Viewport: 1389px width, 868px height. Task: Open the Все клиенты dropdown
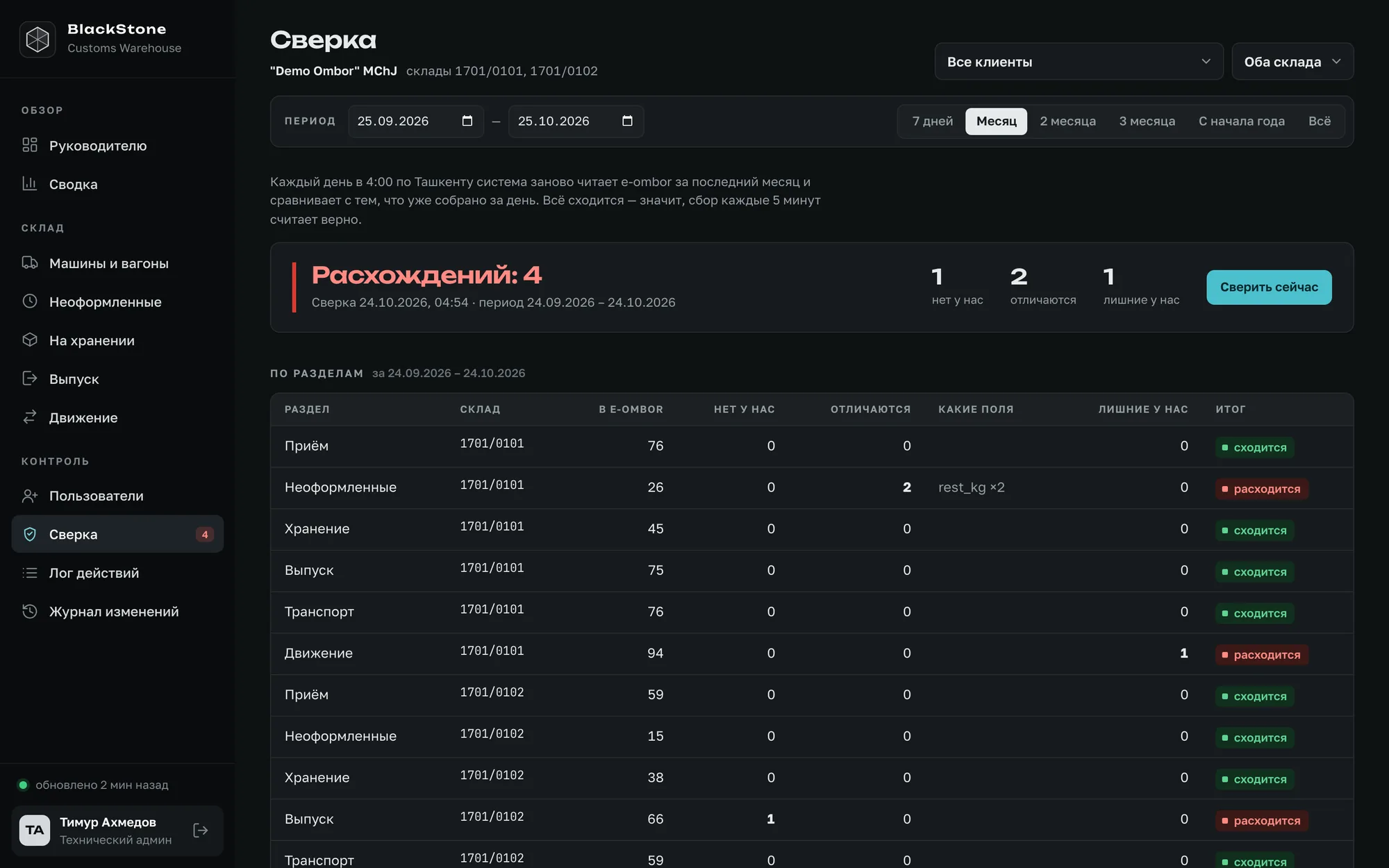click(x=1079, y=62)
